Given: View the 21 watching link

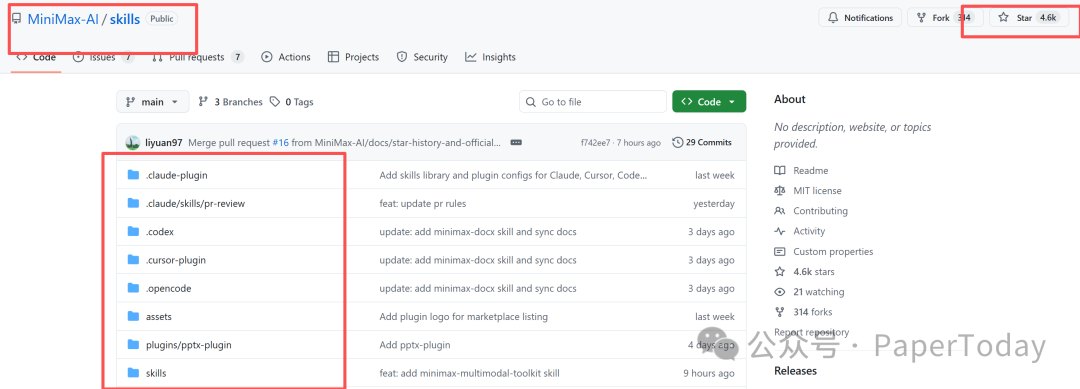Looking at the screenshot, I should (819, 292).
